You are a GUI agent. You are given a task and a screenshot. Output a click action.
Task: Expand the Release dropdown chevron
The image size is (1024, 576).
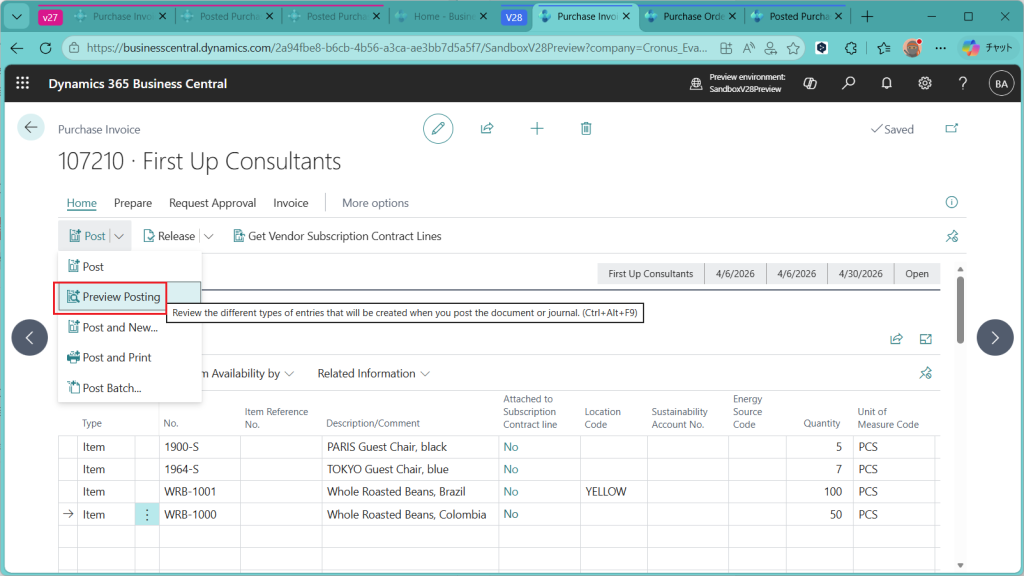click(x=209, y=237)
